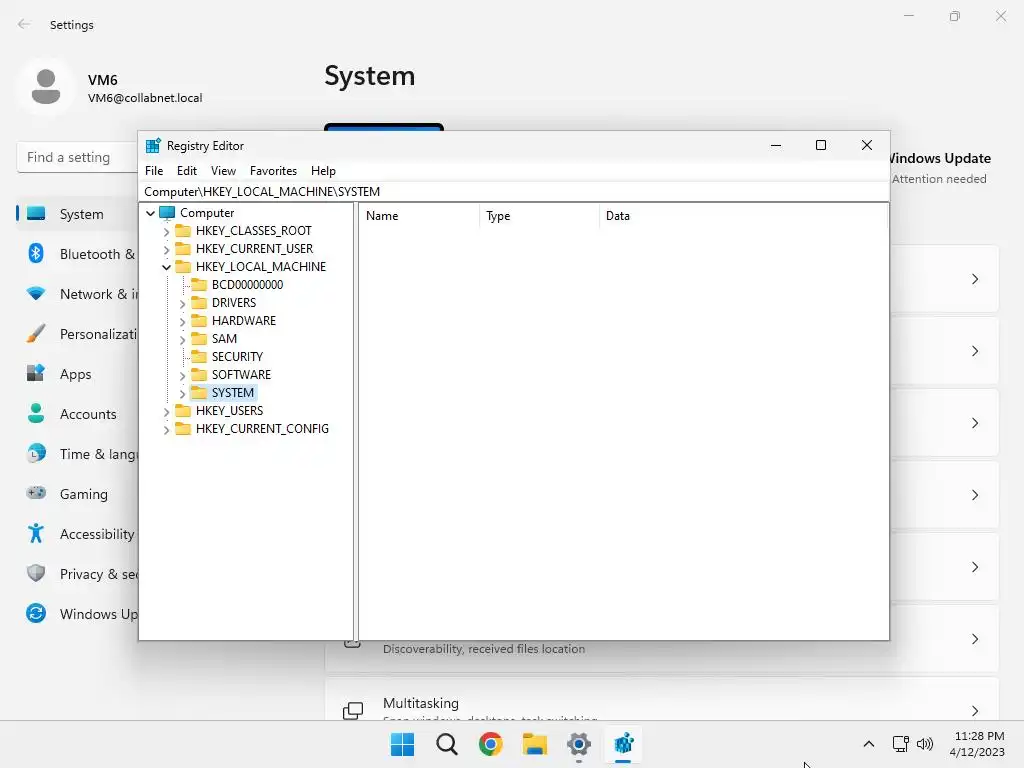Select the SAM folder icon
This screenshot has height=768, width=1024.
tap(199, 338)
